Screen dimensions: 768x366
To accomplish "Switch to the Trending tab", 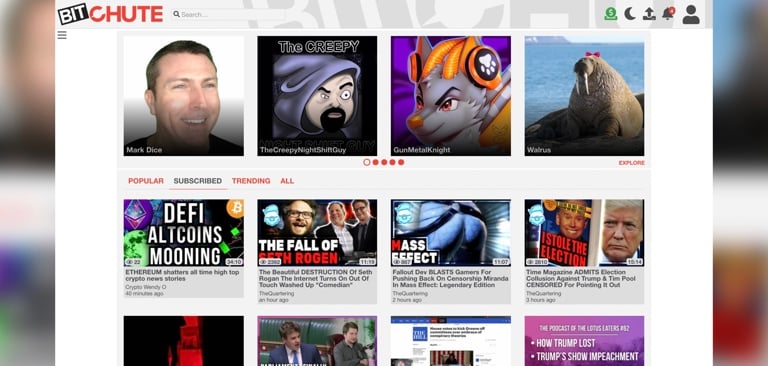I will (251, 181).
